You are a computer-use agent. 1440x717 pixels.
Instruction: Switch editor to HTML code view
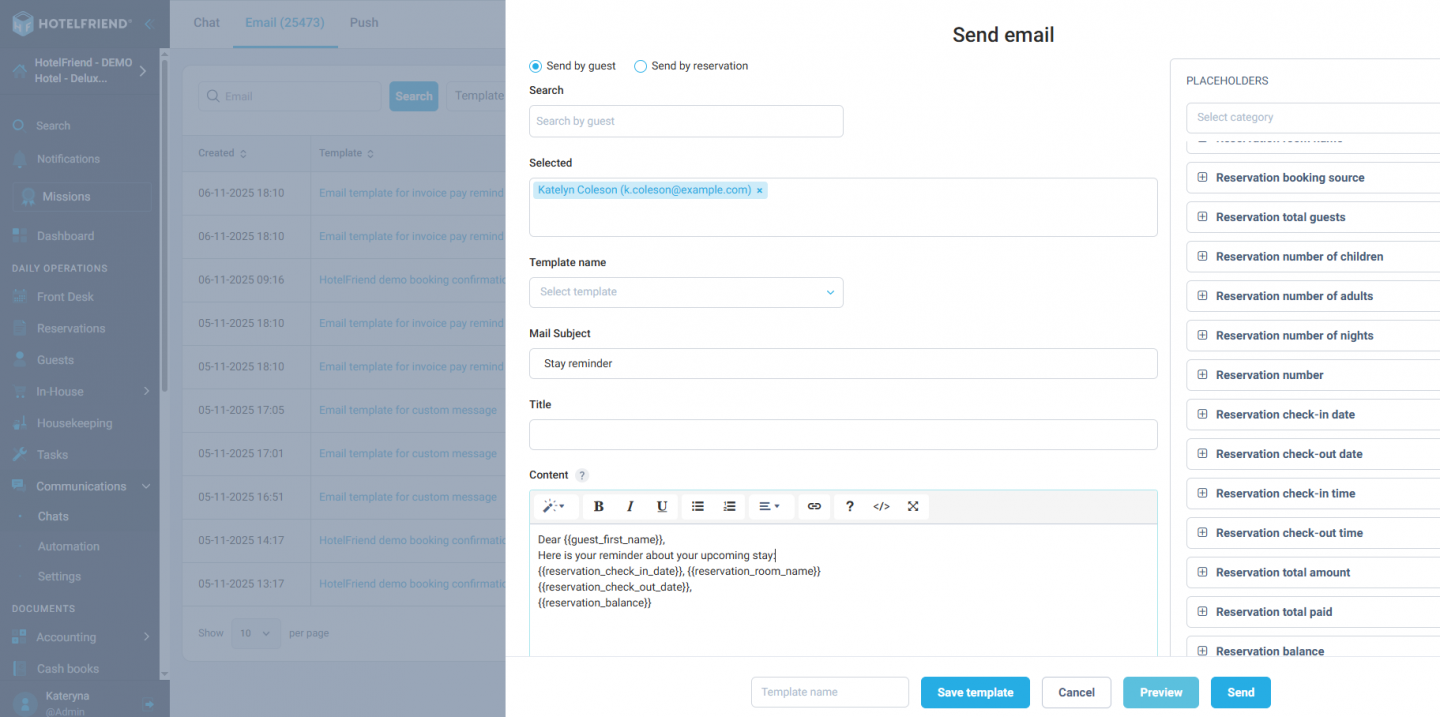881,506
